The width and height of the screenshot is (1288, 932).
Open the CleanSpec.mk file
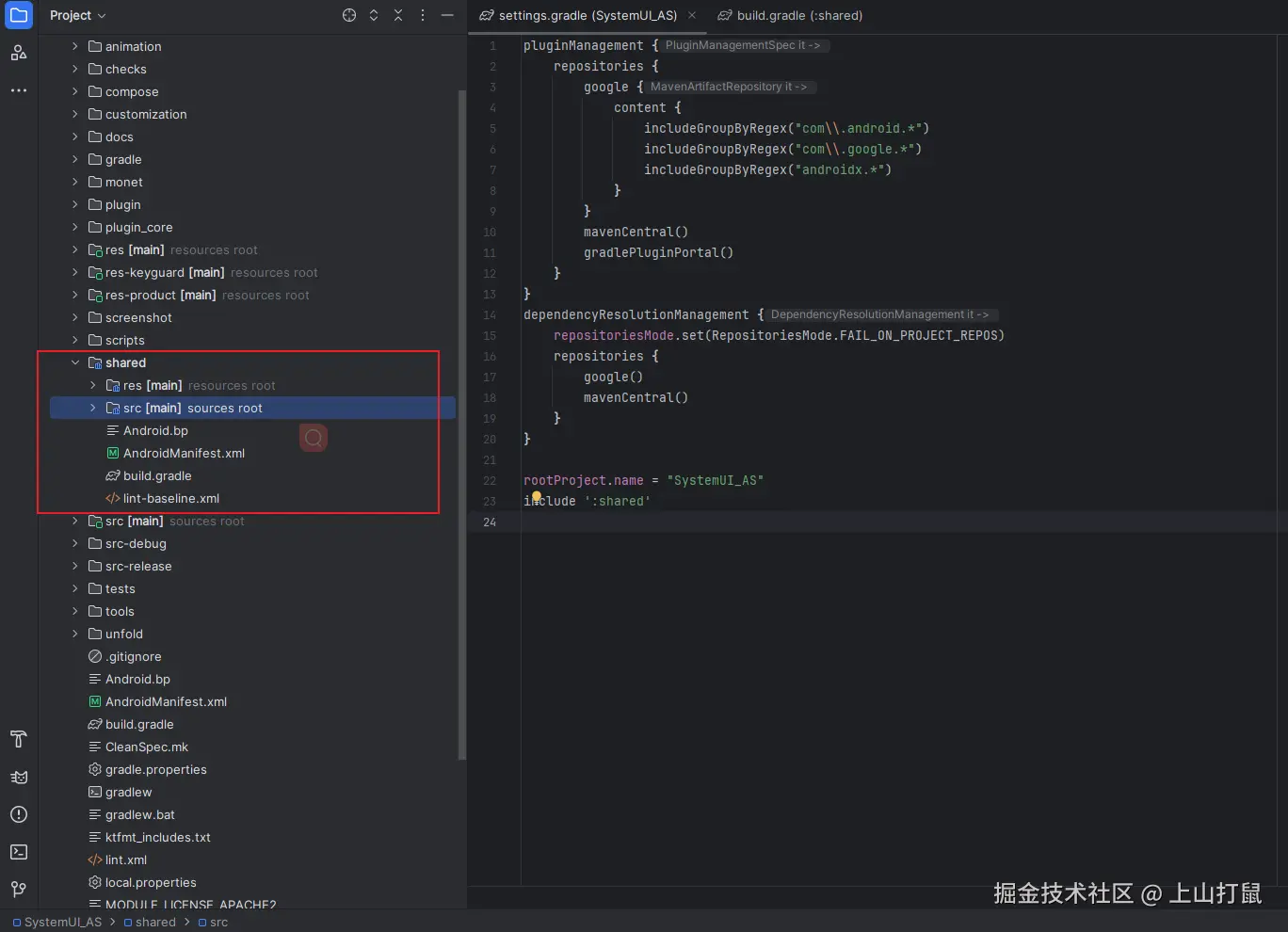pyautogui.click(x=147, y=747)
